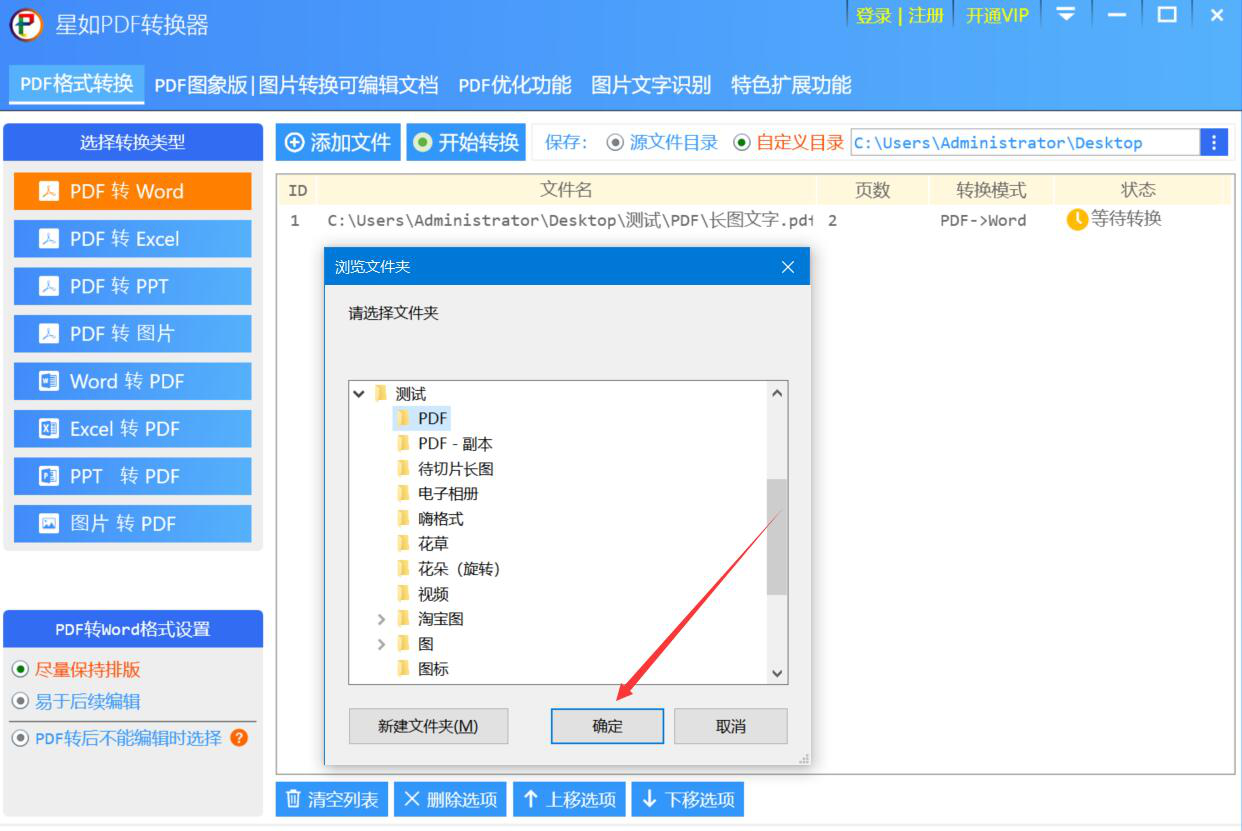This screenshot has width=1242, height=831.
Task: Click the ID column header
Action: [x=298, y=189]
